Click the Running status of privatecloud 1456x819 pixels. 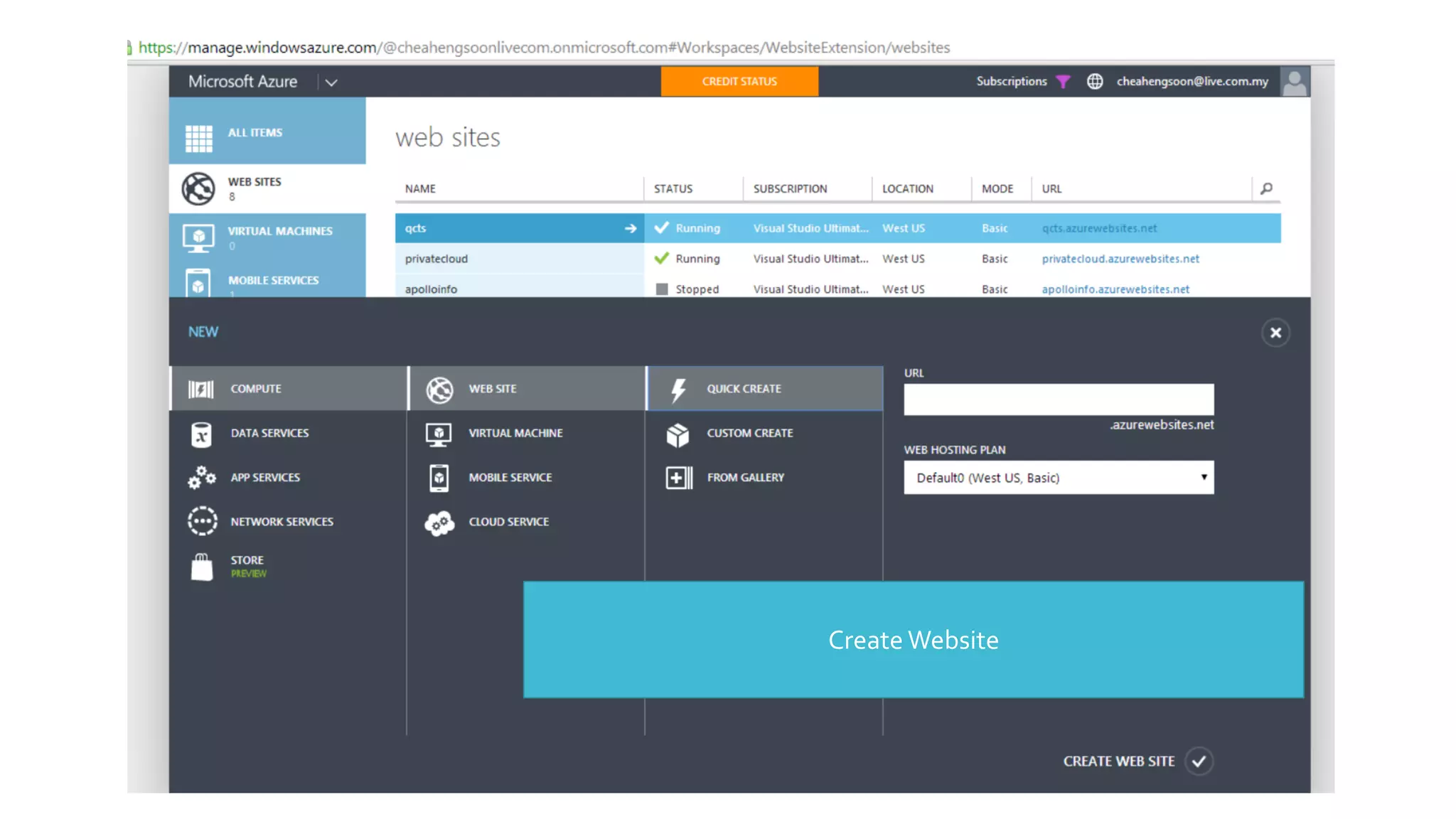(x=697, y=259)
